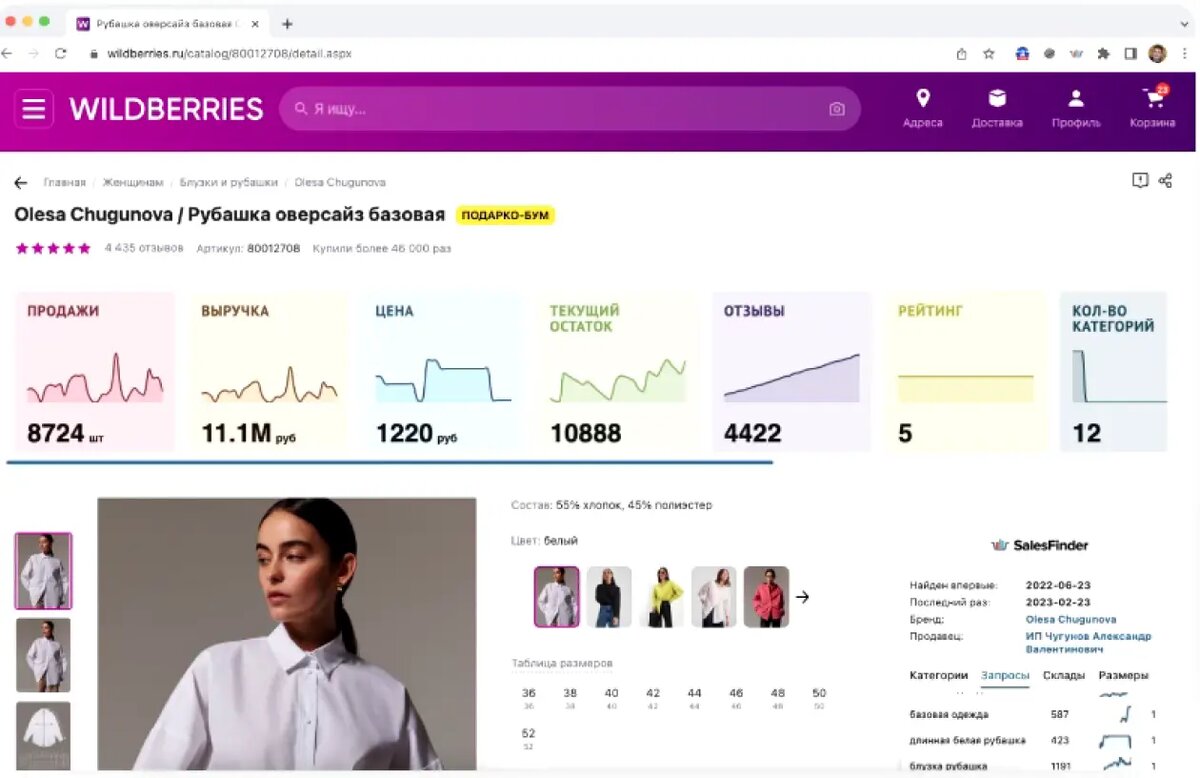1200x778 pixels.
Task: Open breadcrumb 'Женщинам'
Action: 133,183
